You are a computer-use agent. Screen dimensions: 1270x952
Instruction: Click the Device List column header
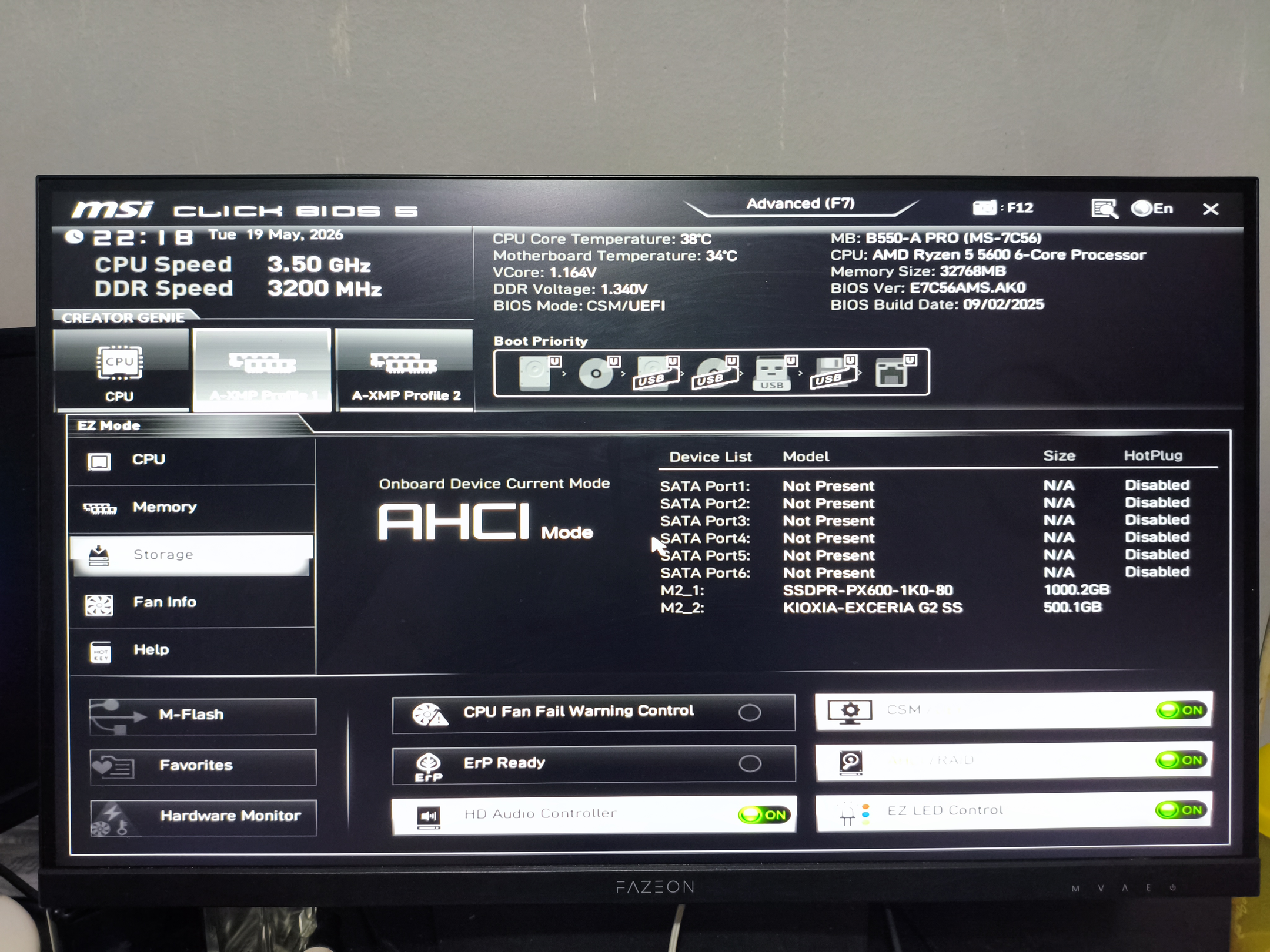coord(710,457)
